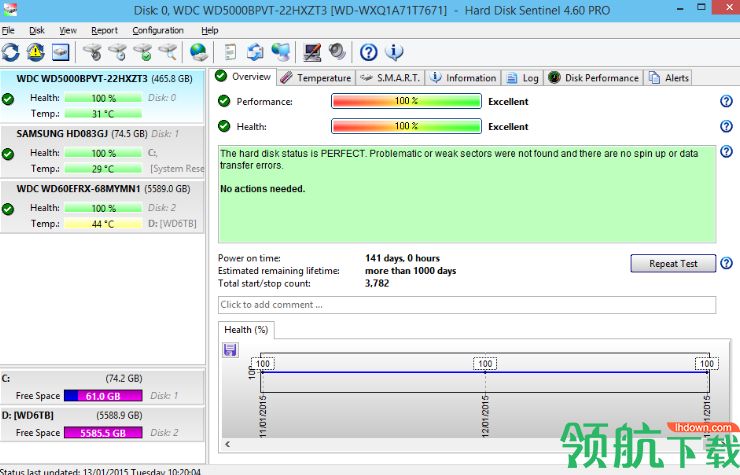Click the green check icon beside Health label
Viewport: 740px width, 475px height.
pos(224,126)
